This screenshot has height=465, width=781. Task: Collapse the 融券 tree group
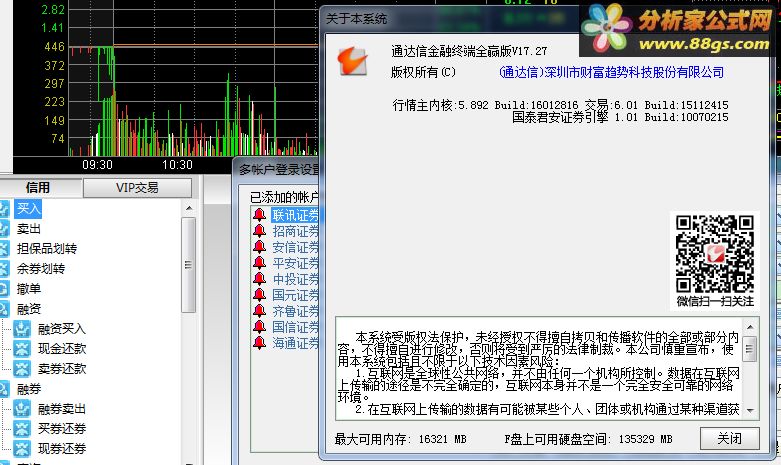coord(28,389)
